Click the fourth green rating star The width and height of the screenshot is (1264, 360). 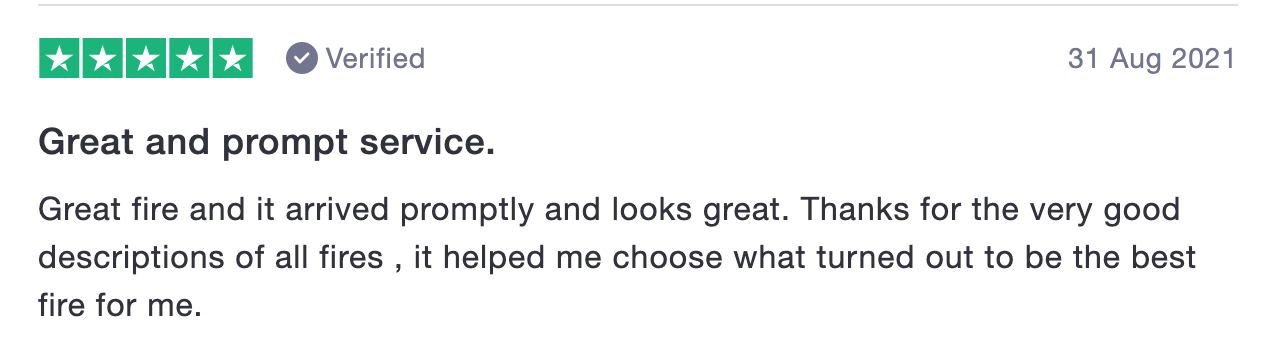pyautogui.click(x=189, y=59)
